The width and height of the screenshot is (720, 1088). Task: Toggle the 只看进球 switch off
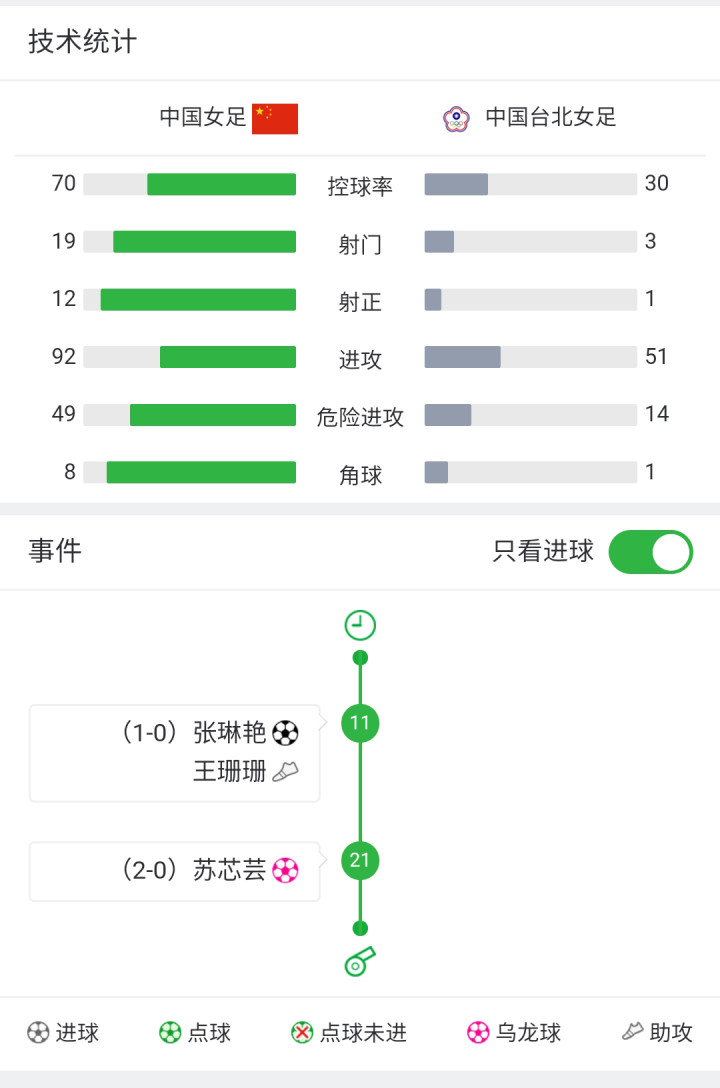pyautogui.click(x=651, y=552)
